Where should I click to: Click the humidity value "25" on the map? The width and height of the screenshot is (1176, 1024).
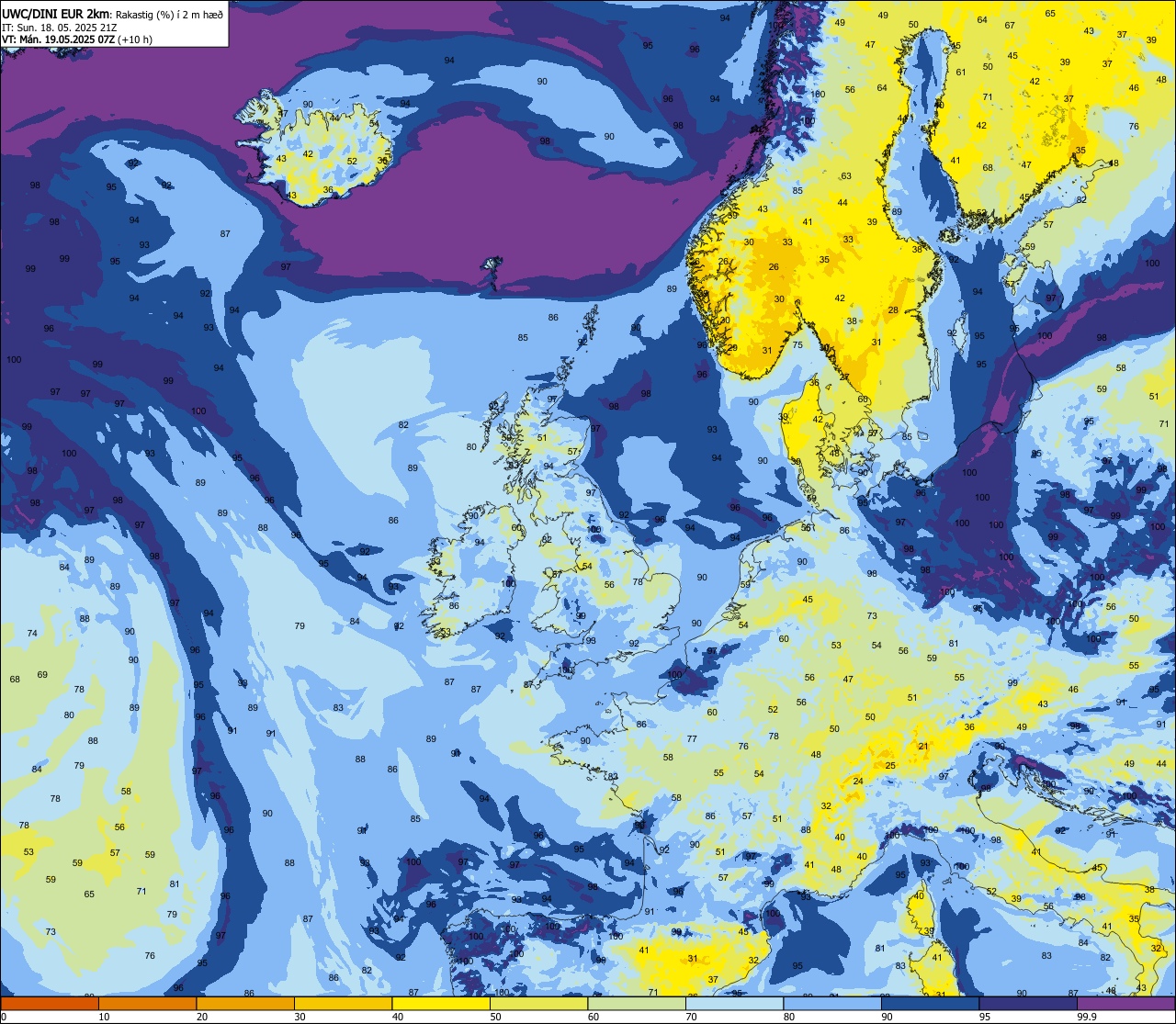(x=890, y=765)
